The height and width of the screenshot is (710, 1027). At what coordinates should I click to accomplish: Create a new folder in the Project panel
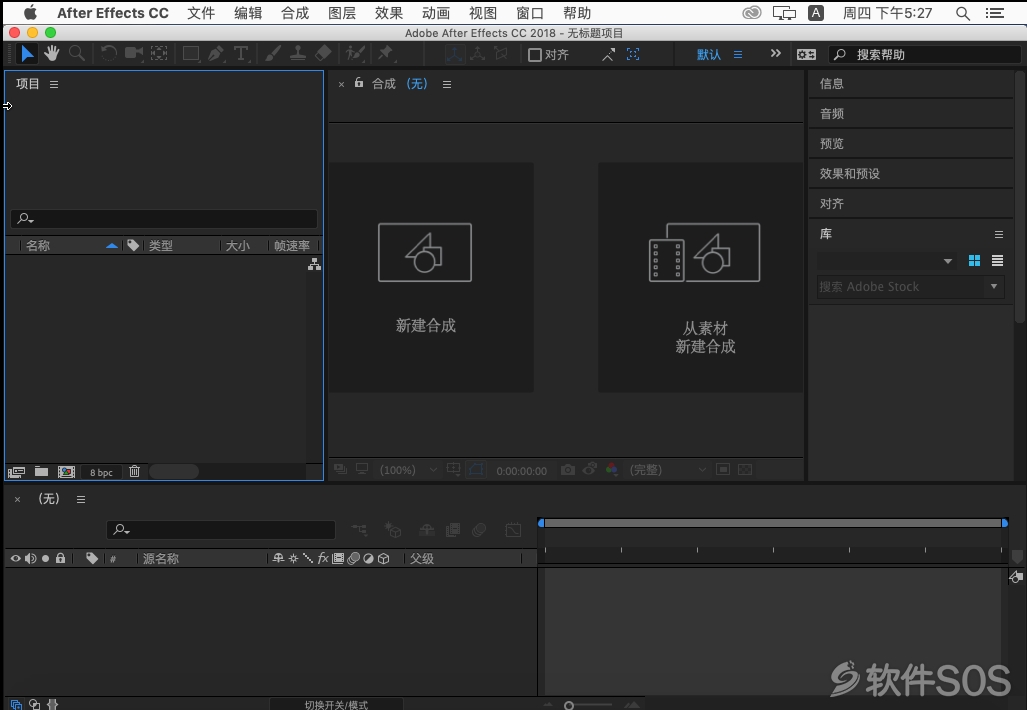tap(41, 471)
